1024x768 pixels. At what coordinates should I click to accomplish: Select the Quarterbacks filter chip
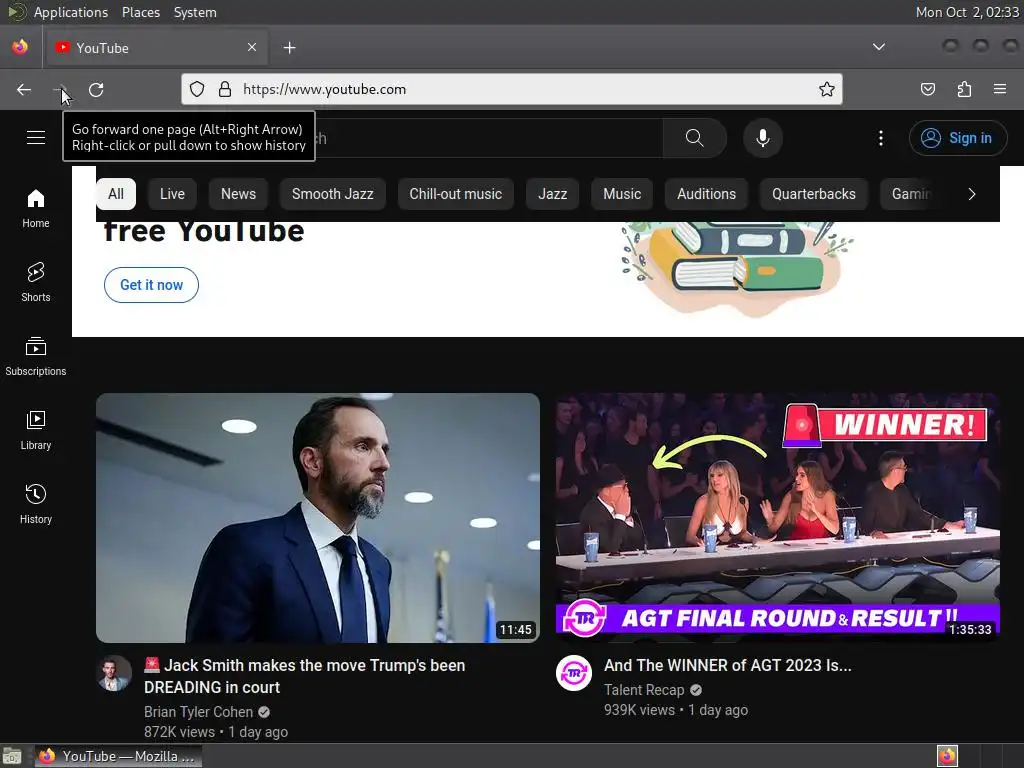pos(814,194)
